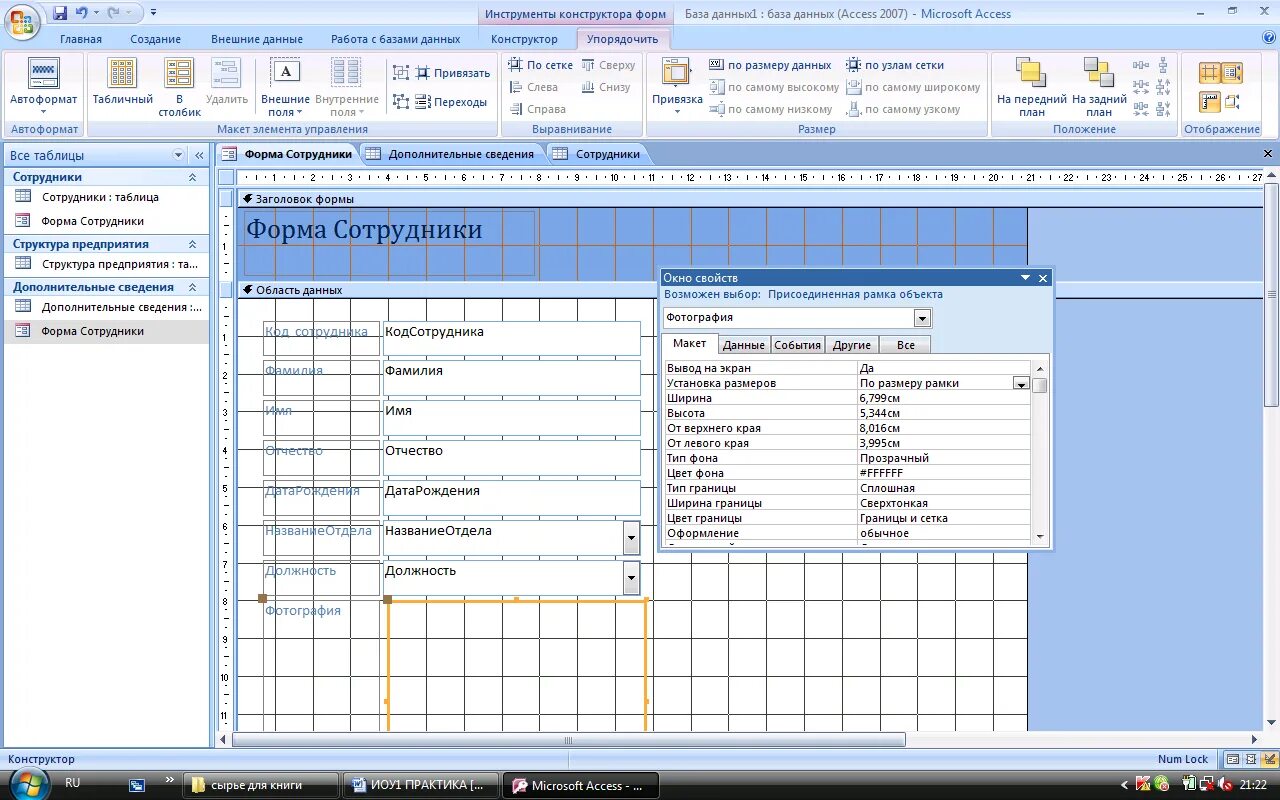Edit the Цвет фона value #FFFFFF

coord(943,473)
